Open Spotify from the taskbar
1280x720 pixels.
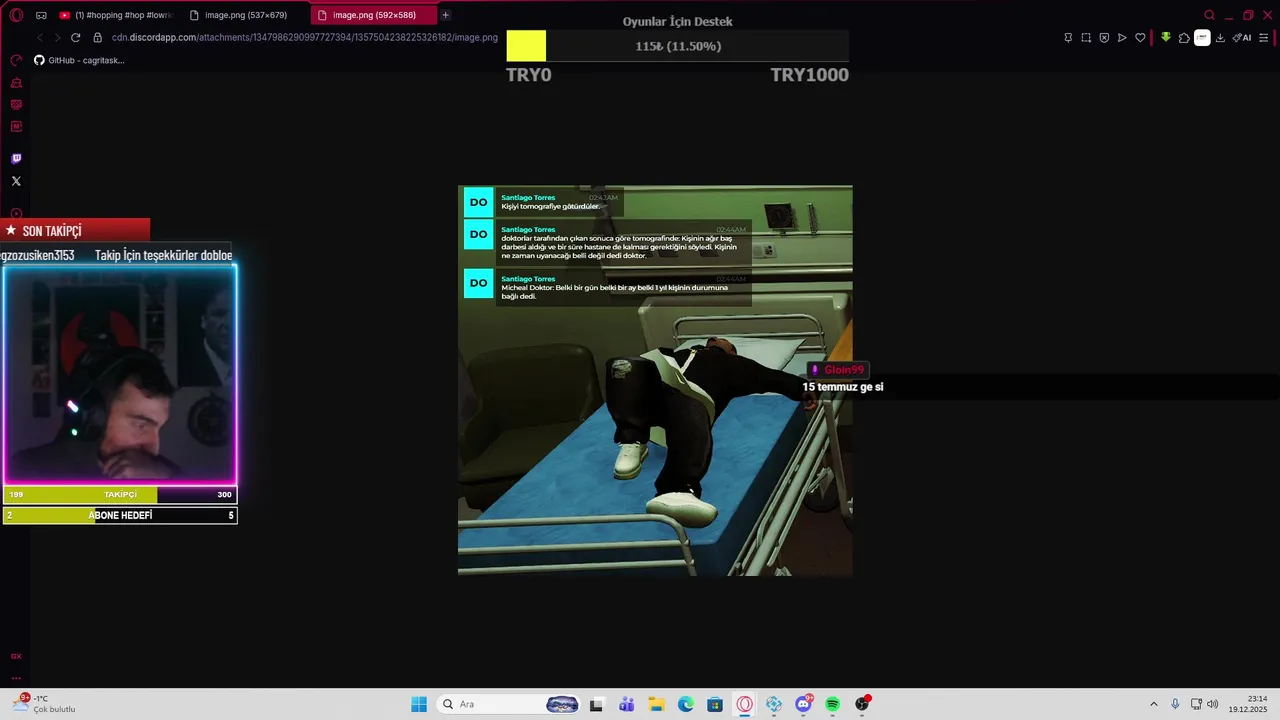(x=833, y=704)
